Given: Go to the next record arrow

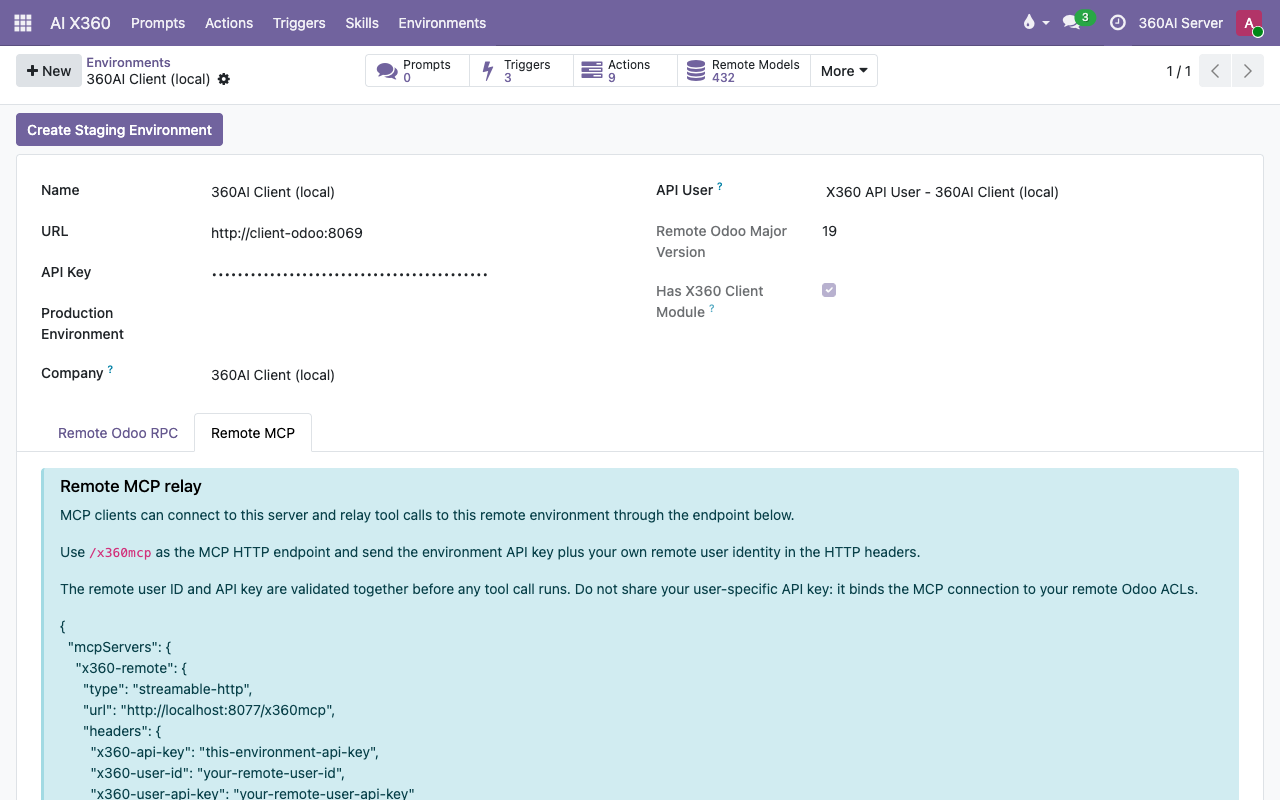Looking at the screenshot, I should [x=1247, y=71].
